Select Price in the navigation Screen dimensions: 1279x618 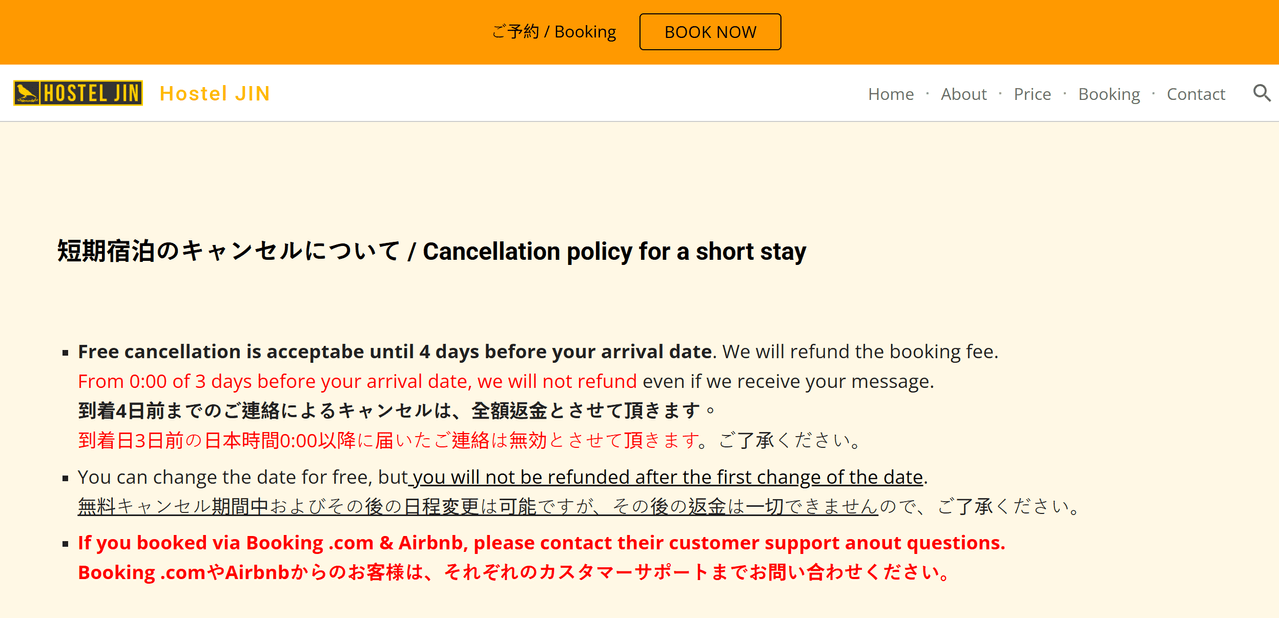(x=1032, y=94)
